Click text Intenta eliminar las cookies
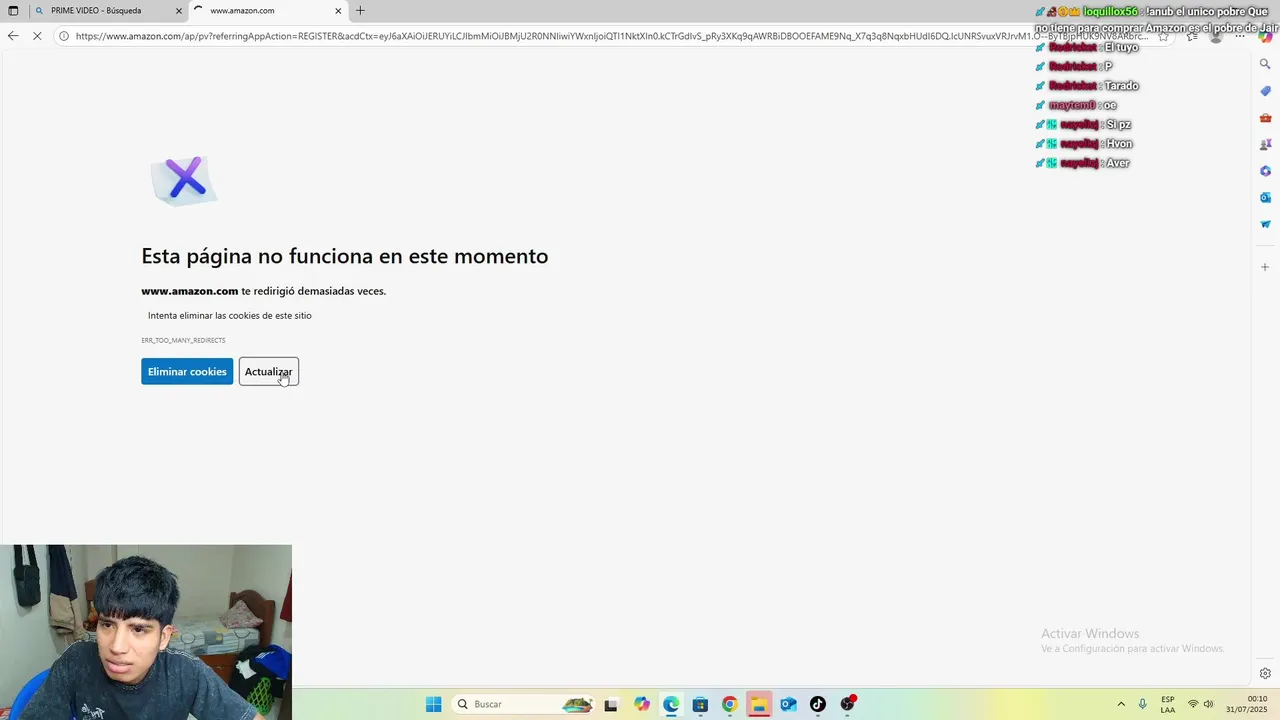1280x720 pixels. (230, 316)
